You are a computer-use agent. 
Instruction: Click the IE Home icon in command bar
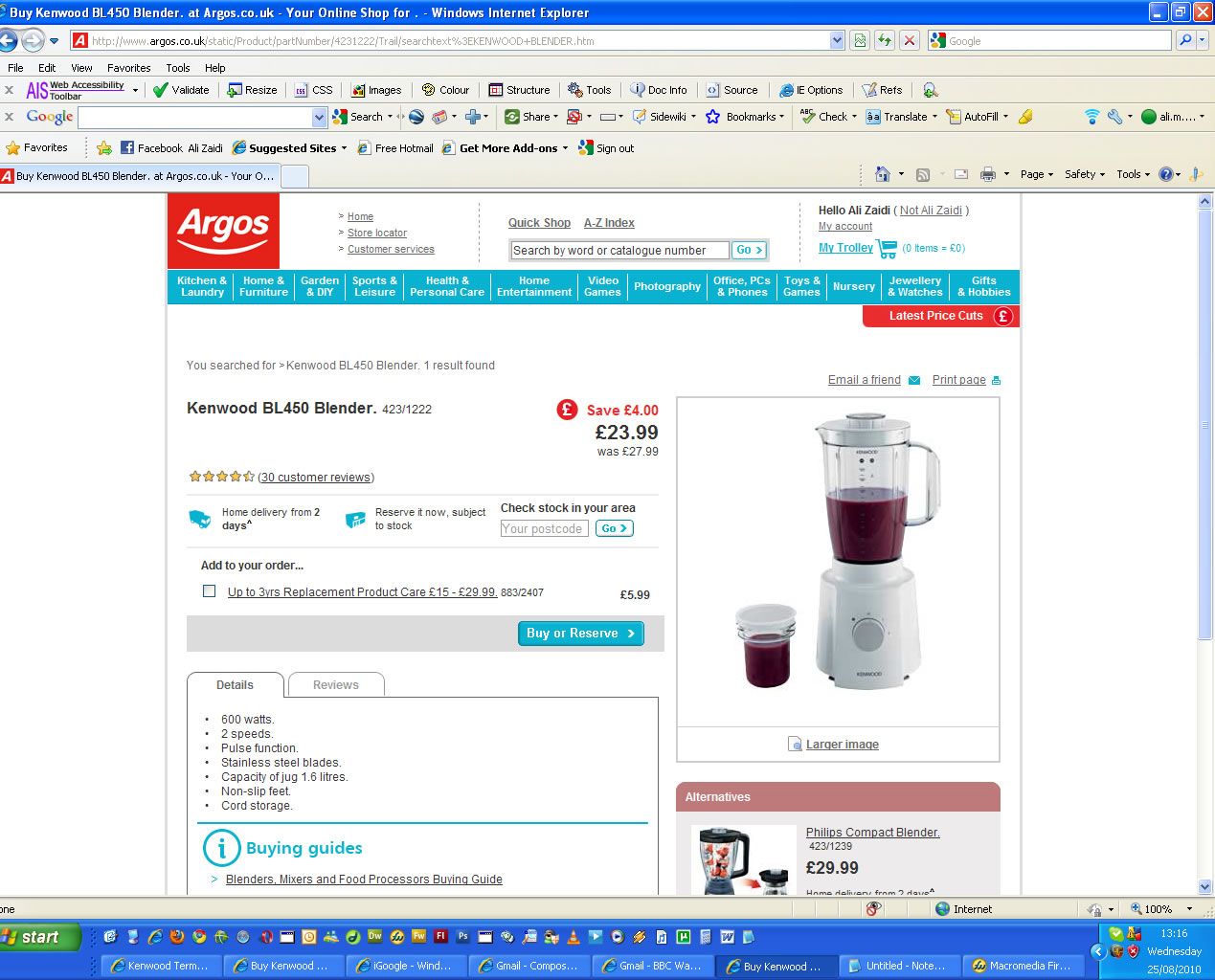pyautogui.click(x=883, y=174)
